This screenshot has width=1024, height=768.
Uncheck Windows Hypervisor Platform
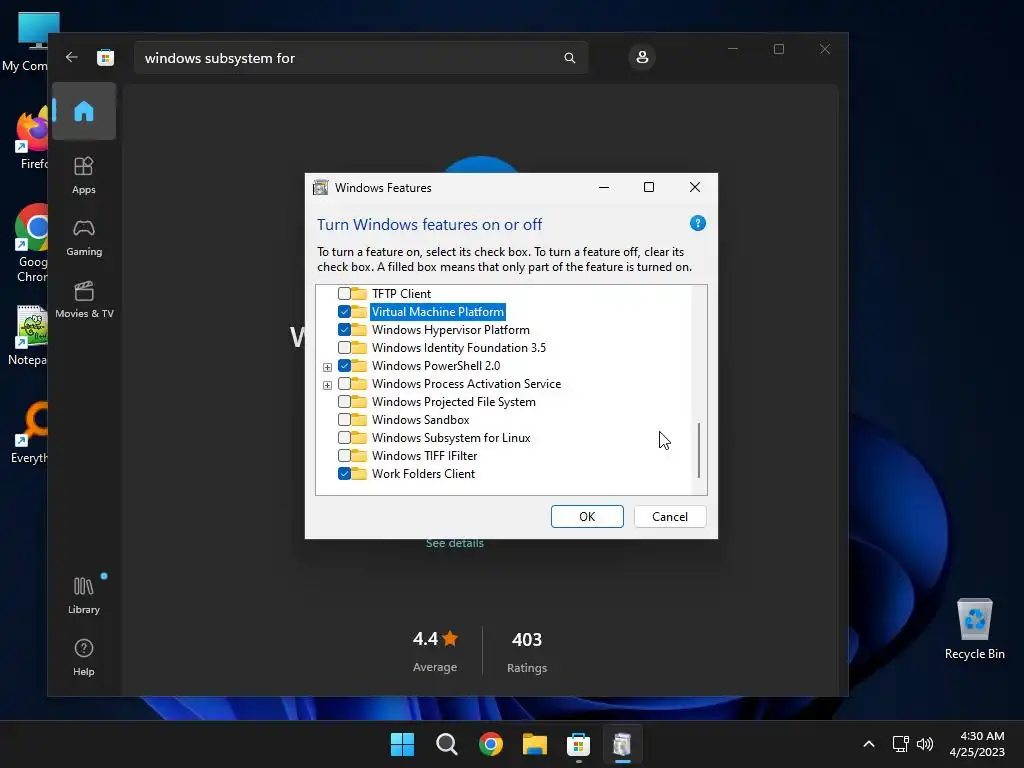click(344, 330)
